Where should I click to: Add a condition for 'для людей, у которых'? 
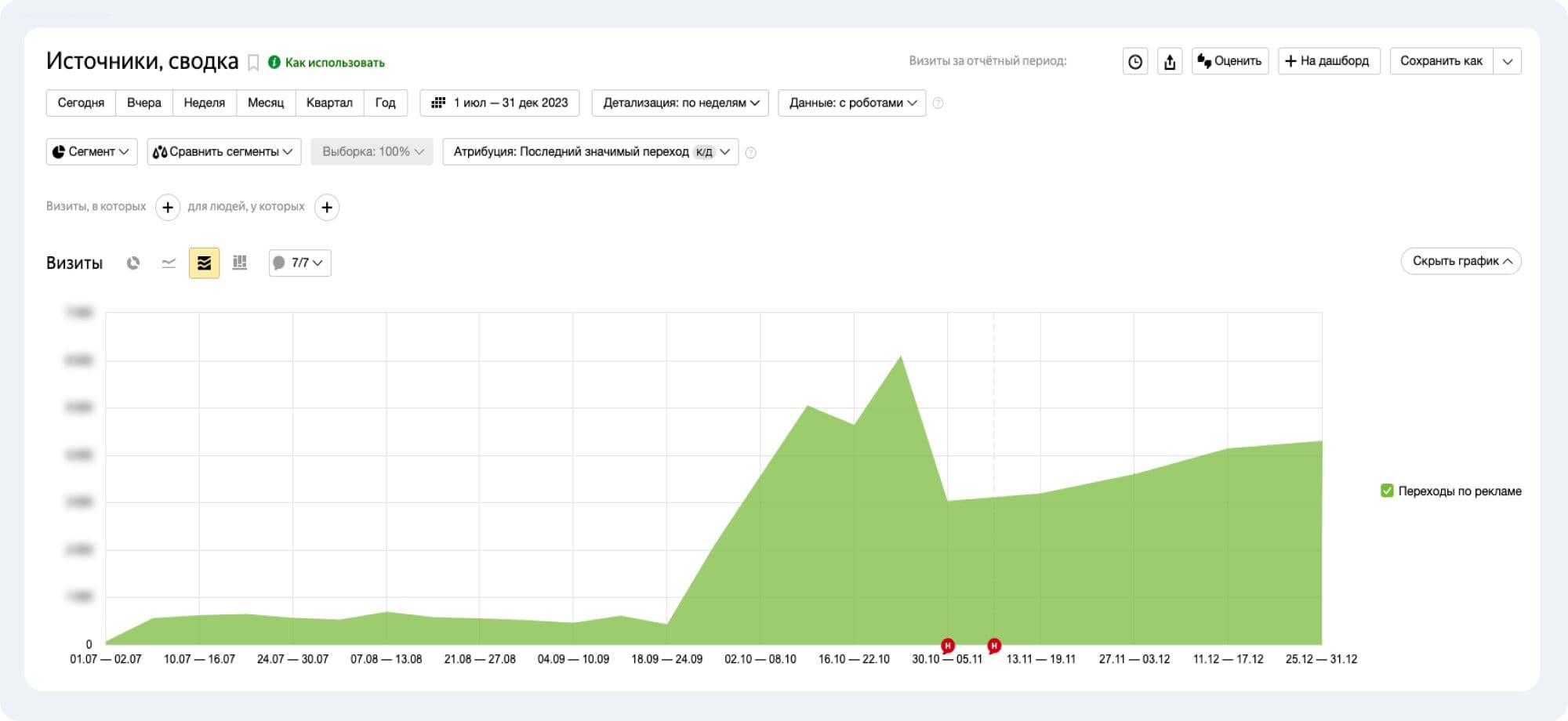327,208
